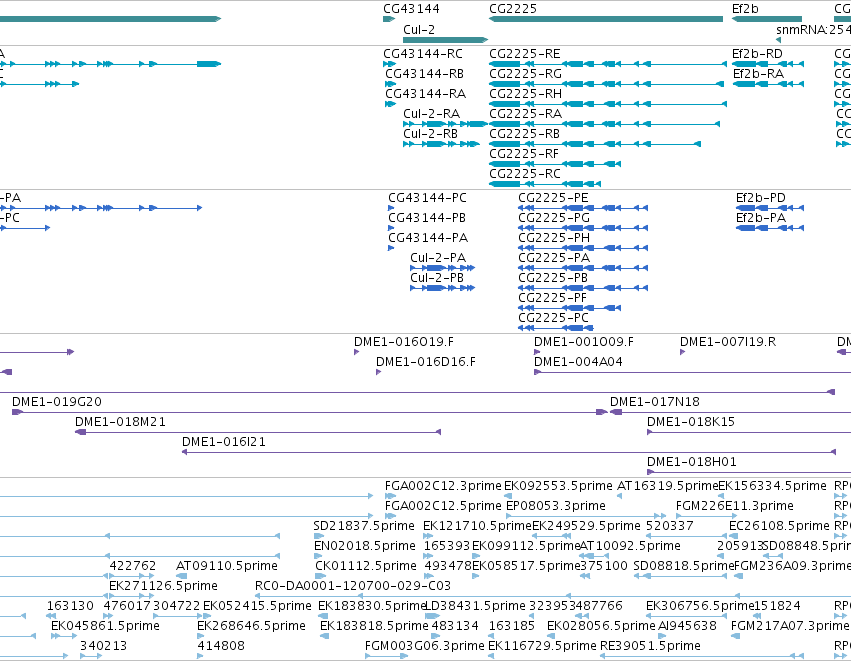Click protein CG2225-PG label
Viewport: 851px width, 661px height.
click(x=554, y=218)
